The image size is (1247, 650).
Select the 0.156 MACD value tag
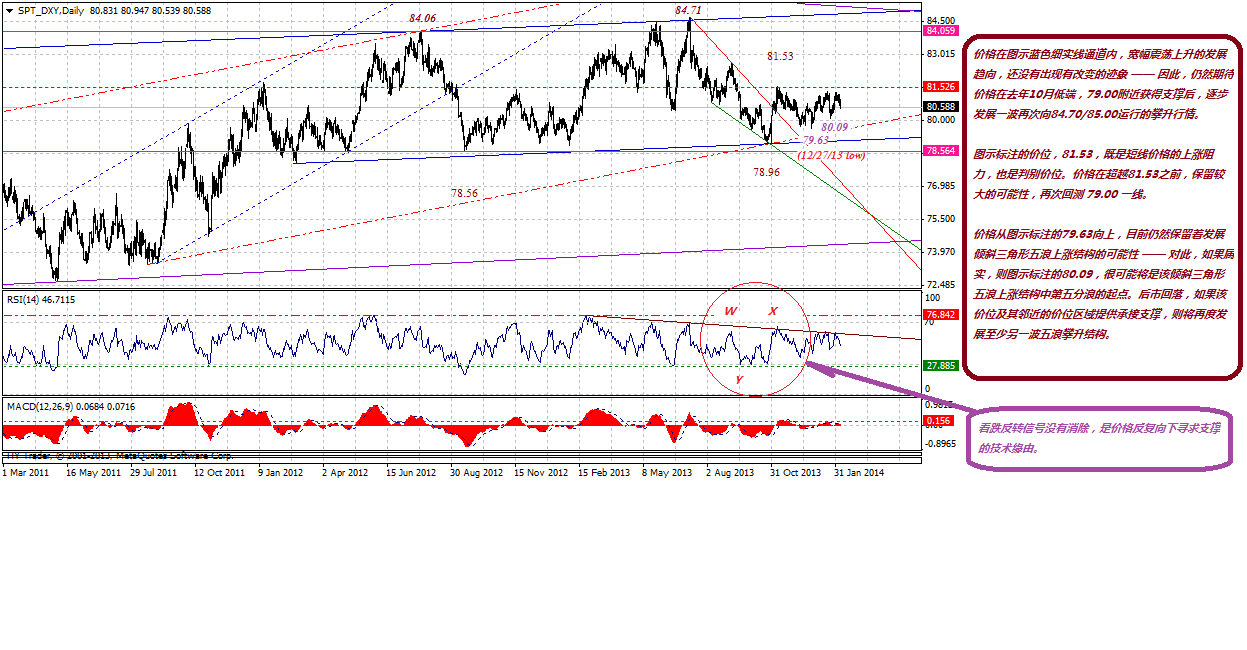[x=940, y=421]
